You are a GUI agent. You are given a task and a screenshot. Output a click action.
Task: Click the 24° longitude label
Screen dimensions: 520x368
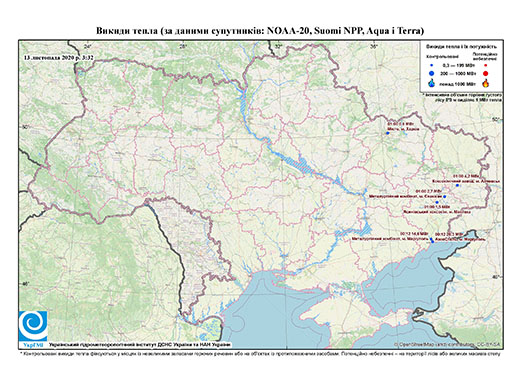(88, 47)
